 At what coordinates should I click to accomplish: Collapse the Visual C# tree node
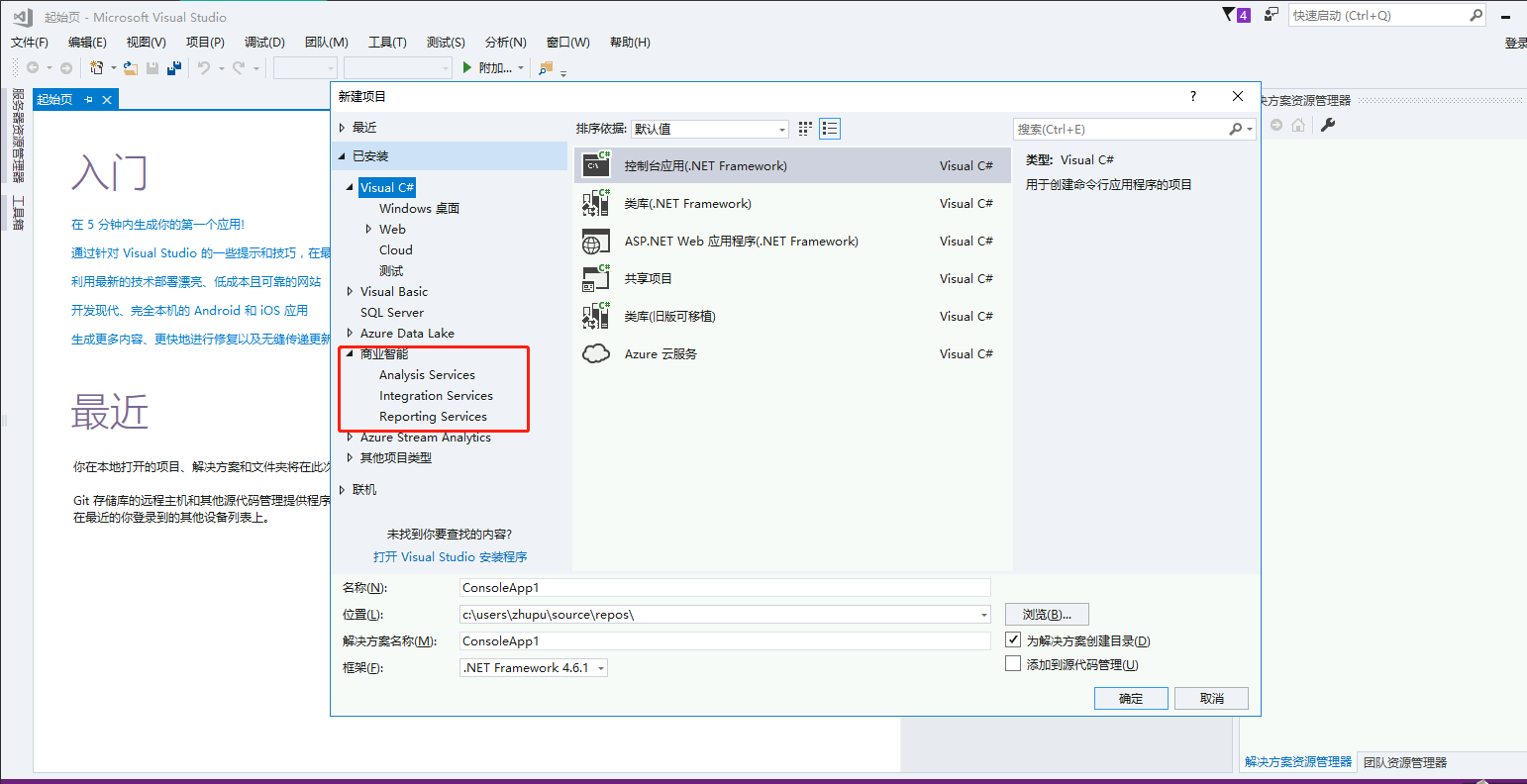(349, 187)
